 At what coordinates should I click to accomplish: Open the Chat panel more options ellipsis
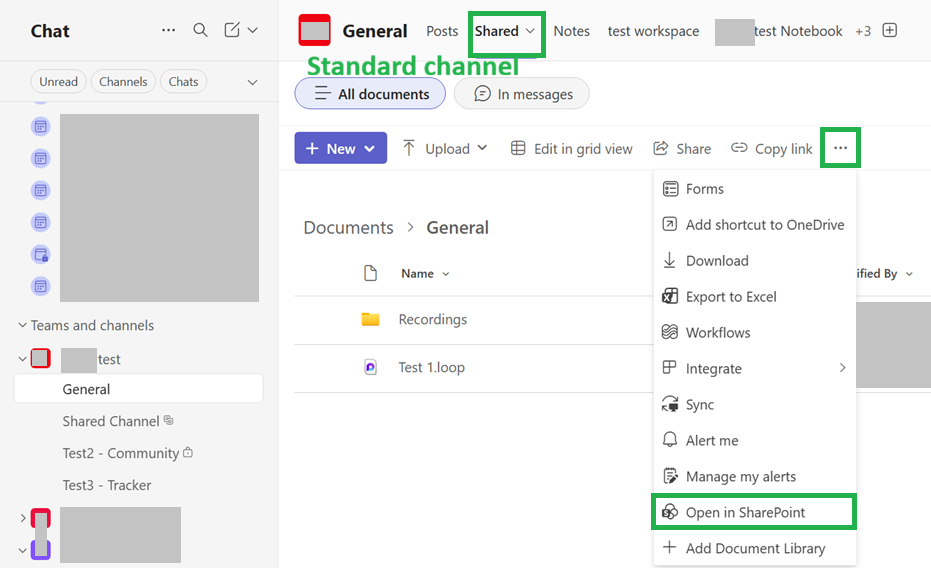tap(169, 30)
